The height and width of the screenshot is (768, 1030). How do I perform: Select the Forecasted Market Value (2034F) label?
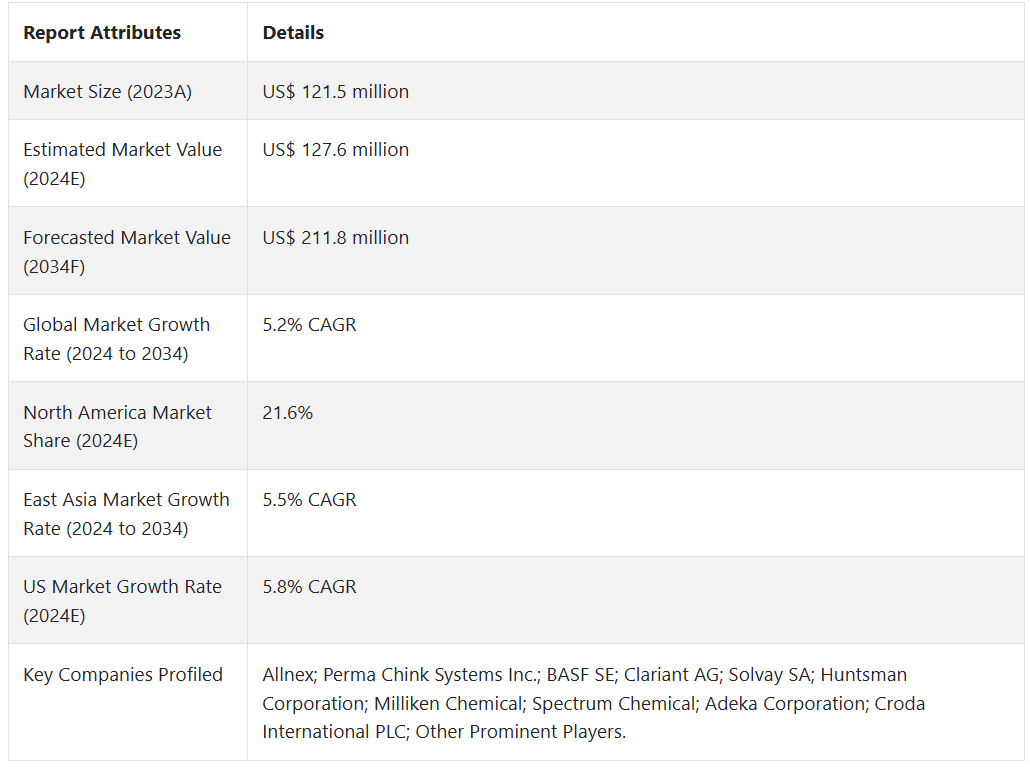(126, 251)
